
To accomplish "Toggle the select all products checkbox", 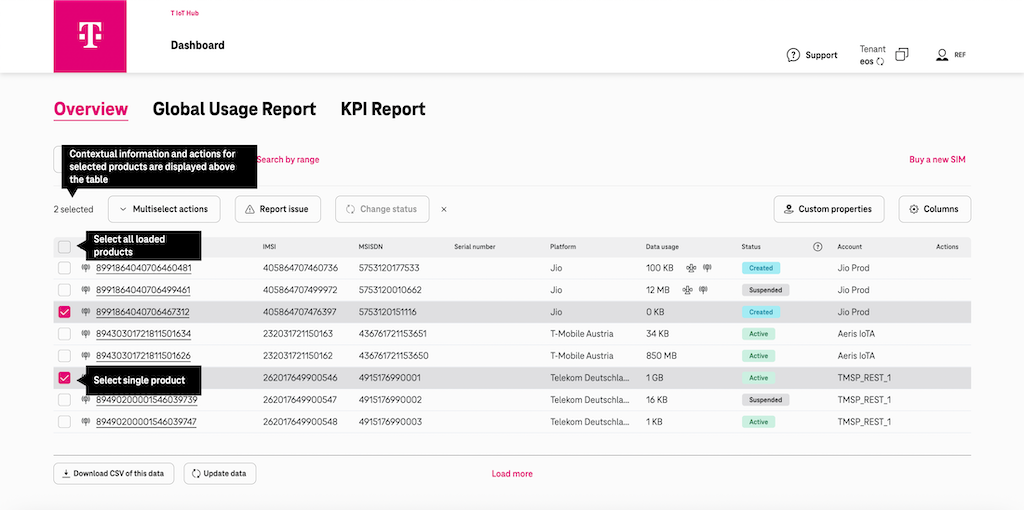I will (x=64, y=247).
